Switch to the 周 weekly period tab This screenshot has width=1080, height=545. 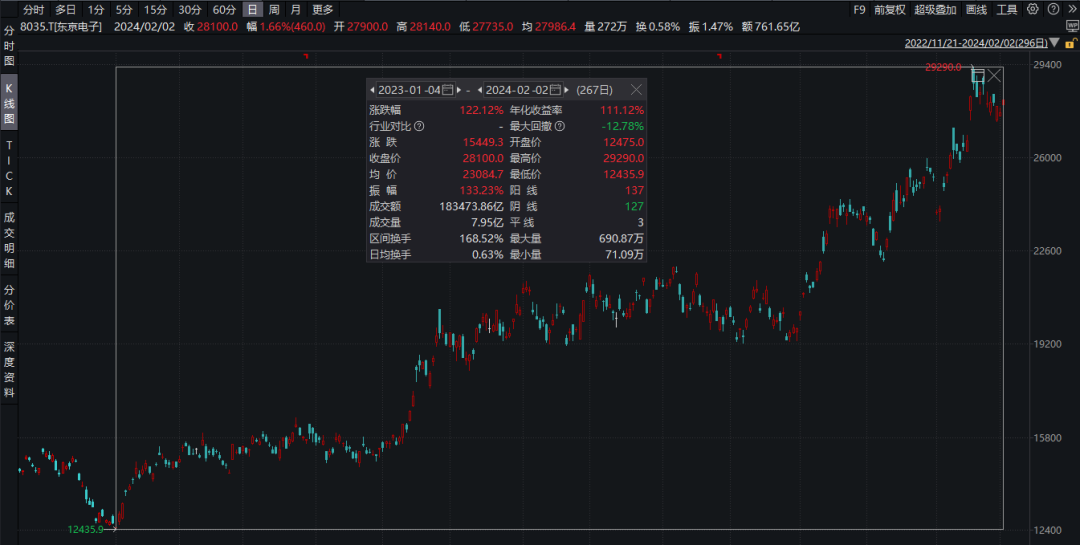pos(274,9)
